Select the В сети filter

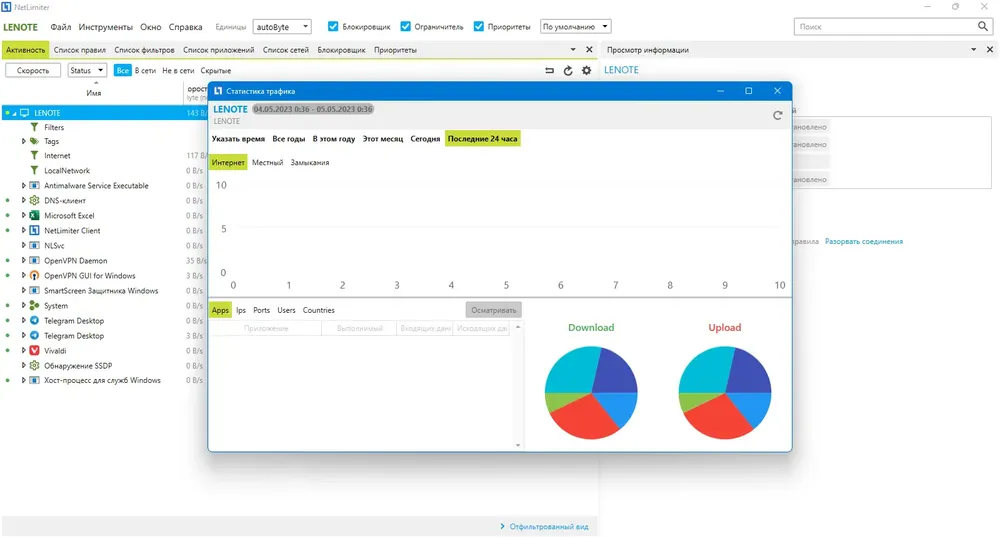click(145, 71)
